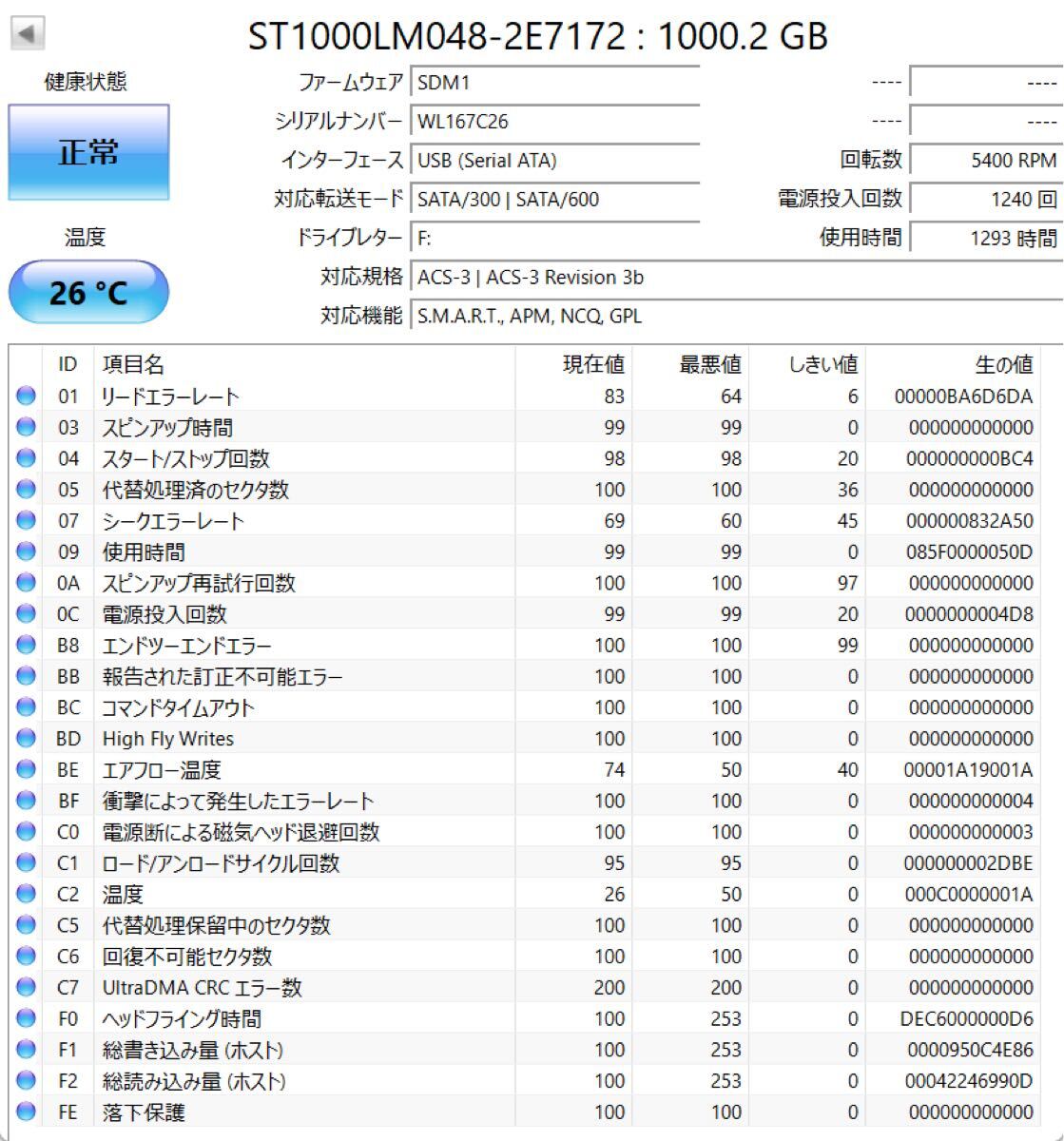Select the リードエラーレート attribute name
The image size is (1064, 1141).
170,396
